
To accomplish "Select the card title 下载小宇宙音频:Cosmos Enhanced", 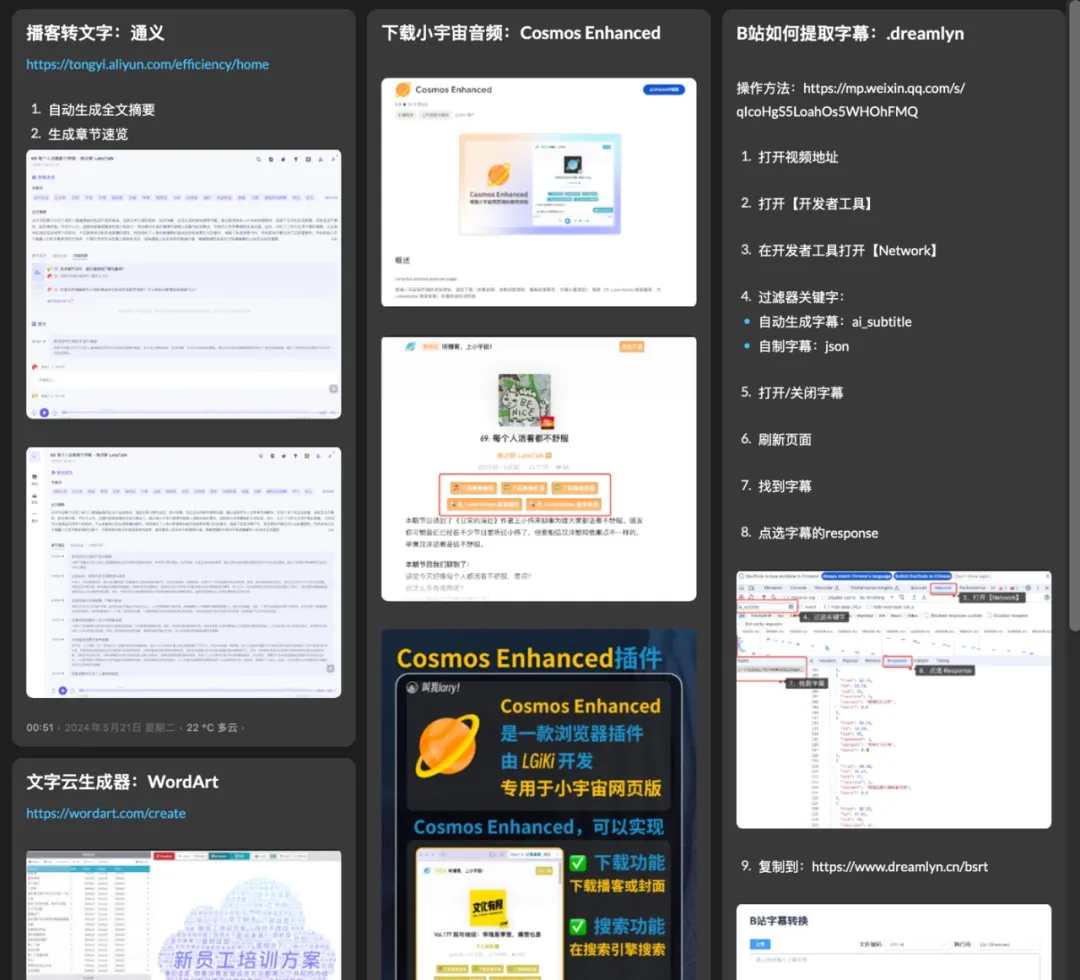I will pyautogui.click(x=521, y=33).
